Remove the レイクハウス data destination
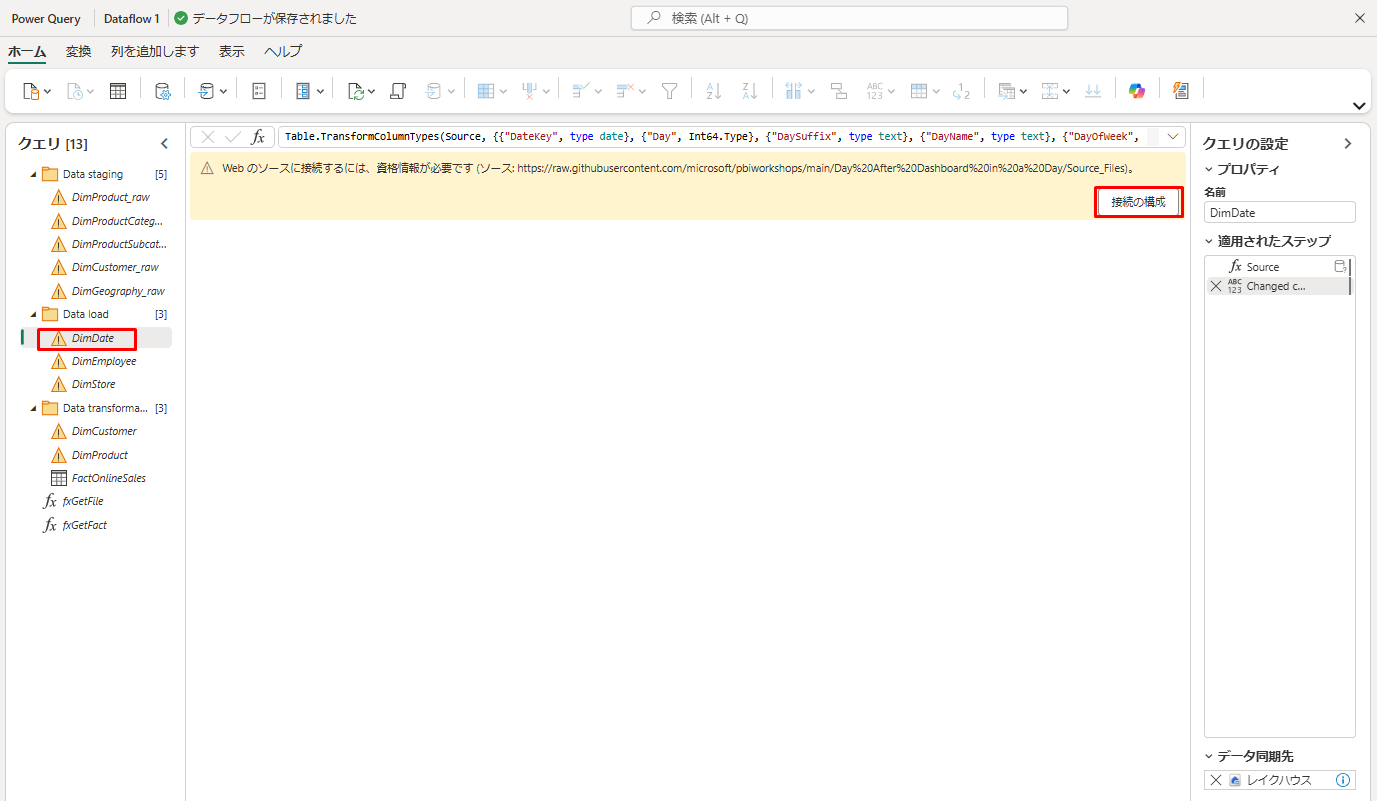The image size is (1377, 801). tap(1216, 780)
